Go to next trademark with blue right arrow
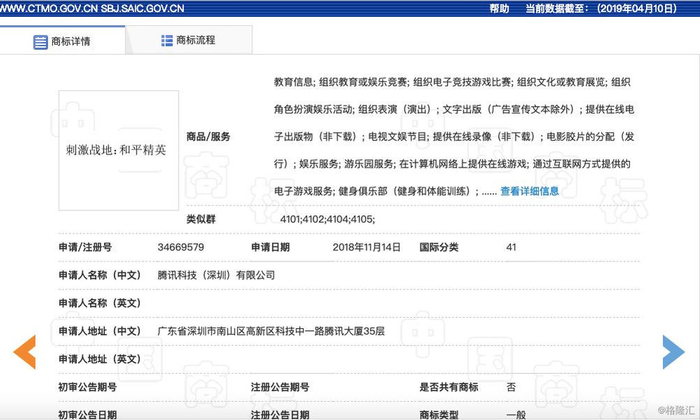 tap(673, 351)
